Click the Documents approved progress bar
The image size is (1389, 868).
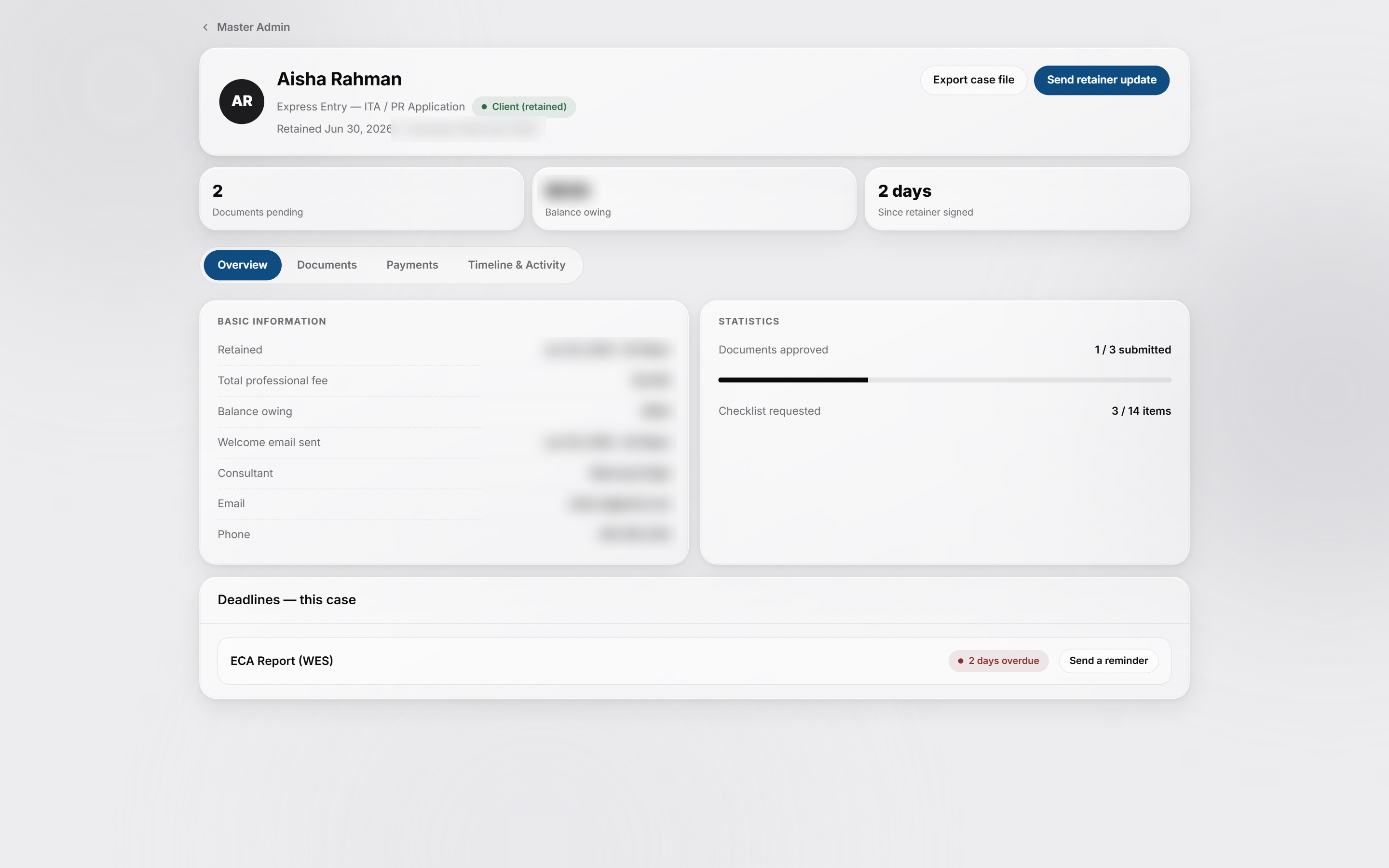point(945,380)
